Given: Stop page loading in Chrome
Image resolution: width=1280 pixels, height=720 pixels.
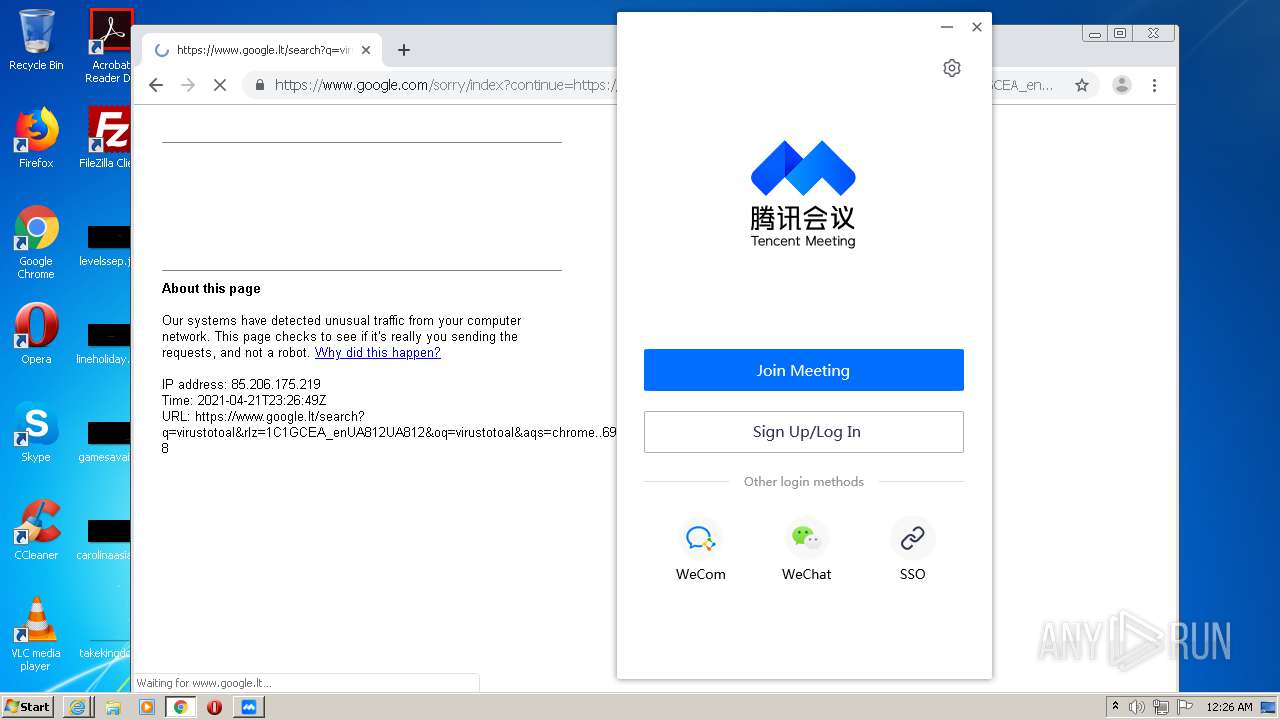Looking at the screenshot, I should (x=220, y=85).
